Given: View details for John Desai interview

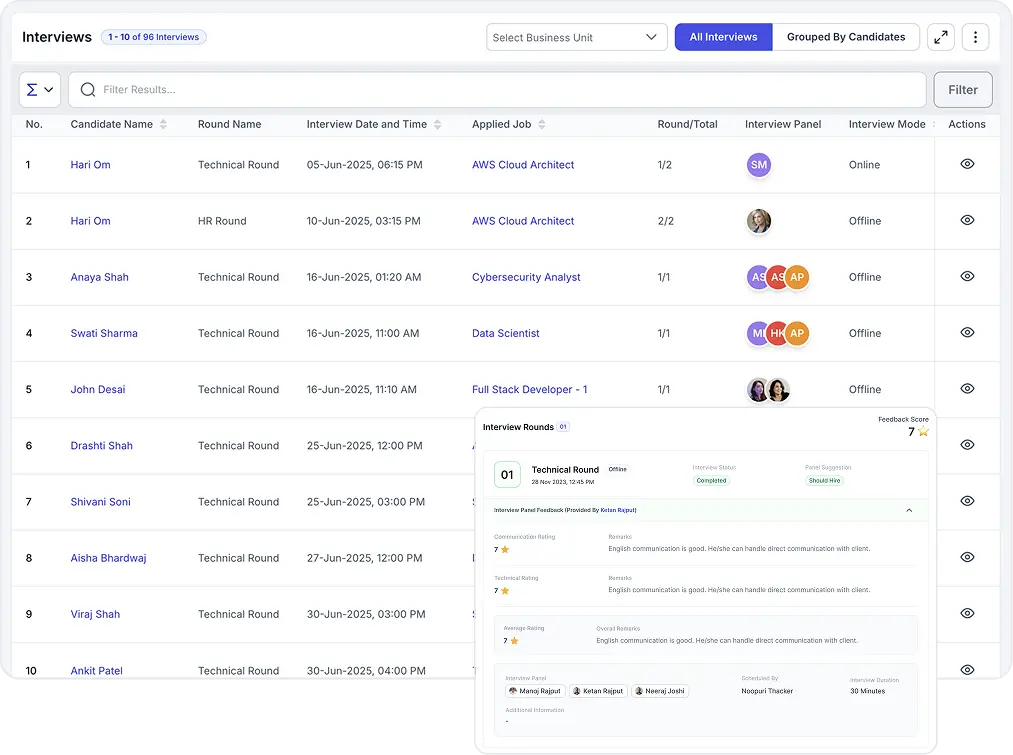Looking at the screenshot, I should (966, 389).
